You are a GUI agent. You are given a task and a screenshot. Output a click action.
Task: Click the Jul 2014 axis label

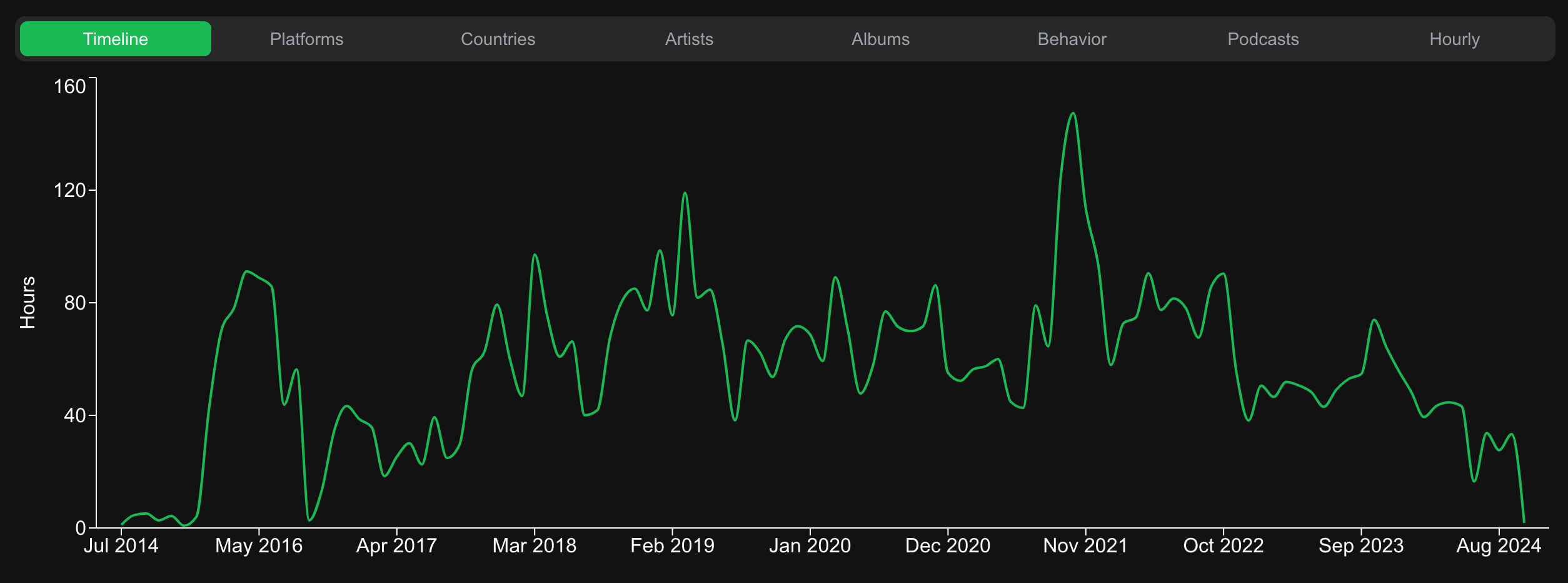pos(121,545)
